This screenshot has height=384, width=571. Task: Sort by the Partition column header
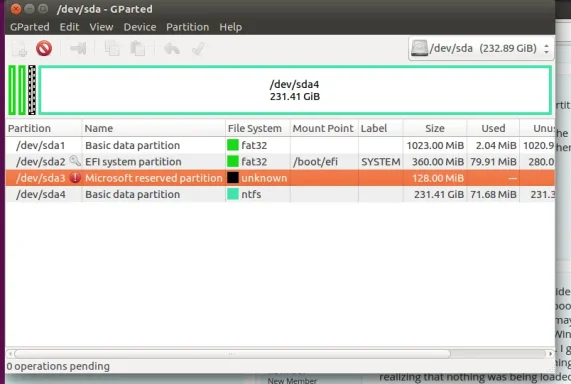[44, 128]
